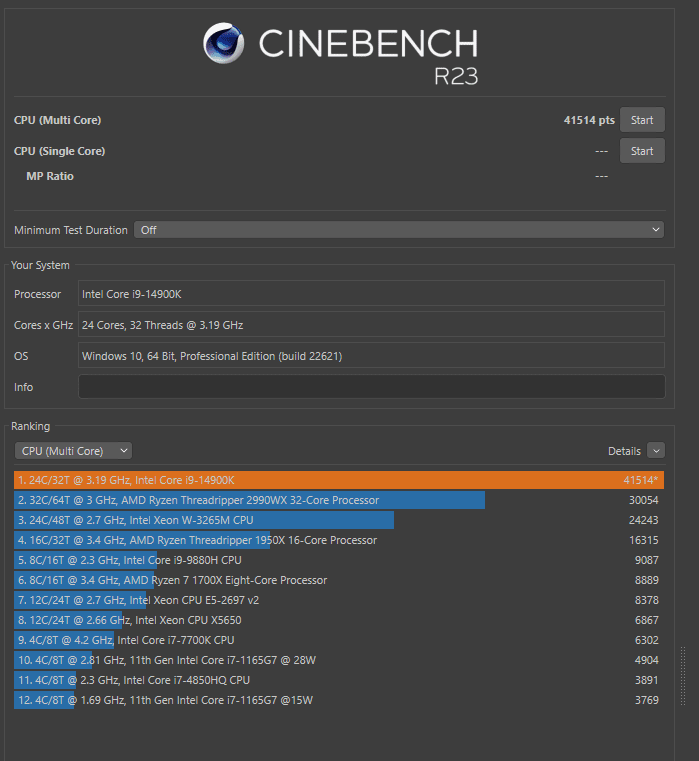The image size is (699, 761).
Task: Open the Minimum Test Duration dropdown
Action: (399, 230)
